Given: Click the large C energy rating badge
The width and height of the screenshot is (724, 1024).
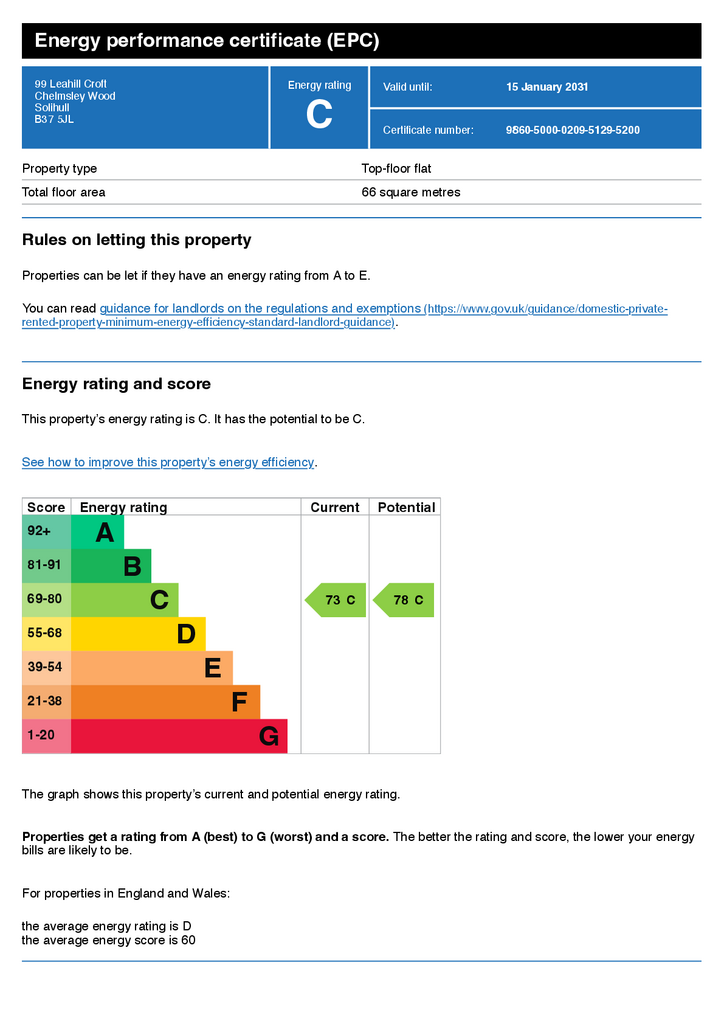Looking at the screenshot, I should pos(319,114).
